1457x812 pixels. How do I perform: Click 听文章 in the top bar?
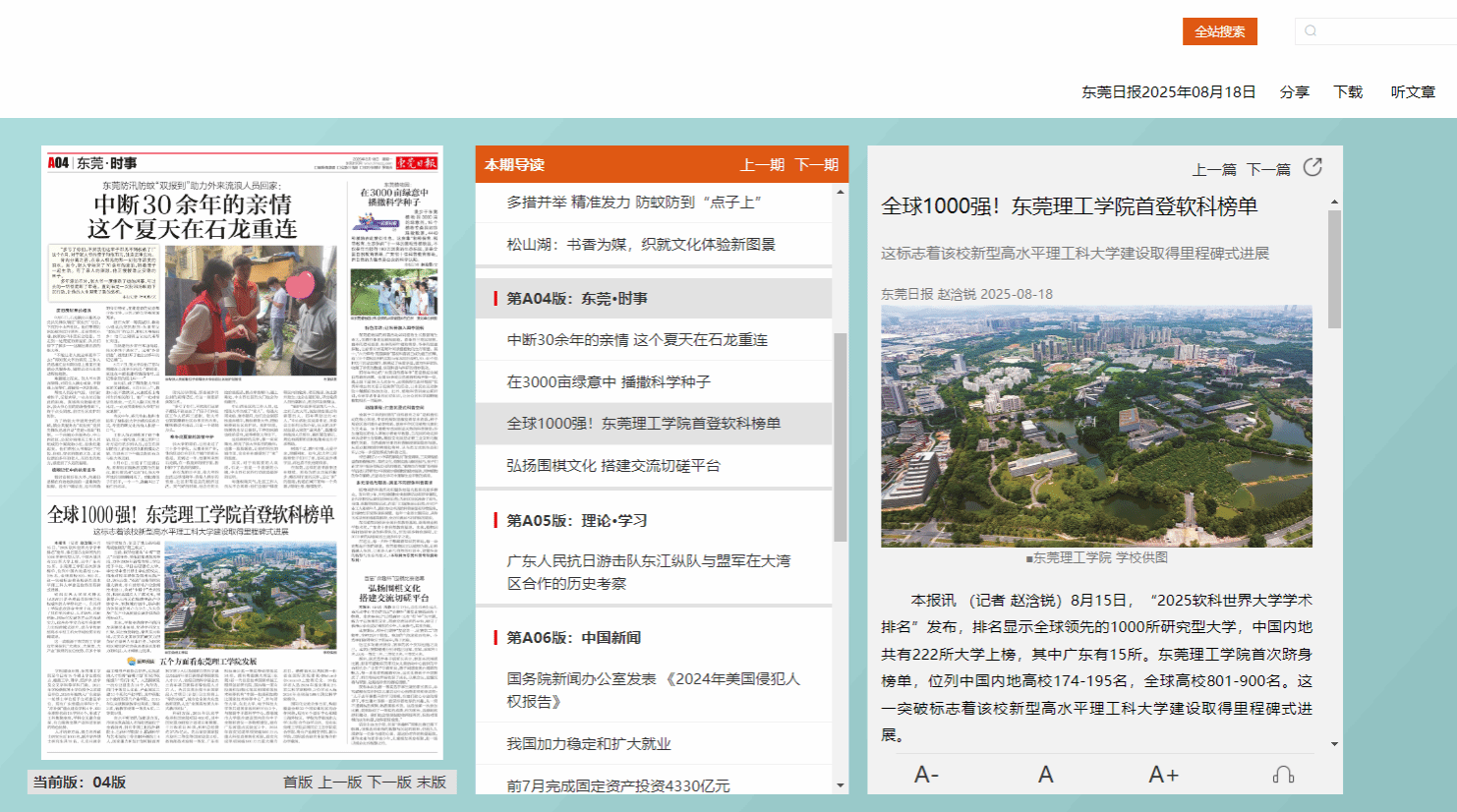click(1413, 91)
